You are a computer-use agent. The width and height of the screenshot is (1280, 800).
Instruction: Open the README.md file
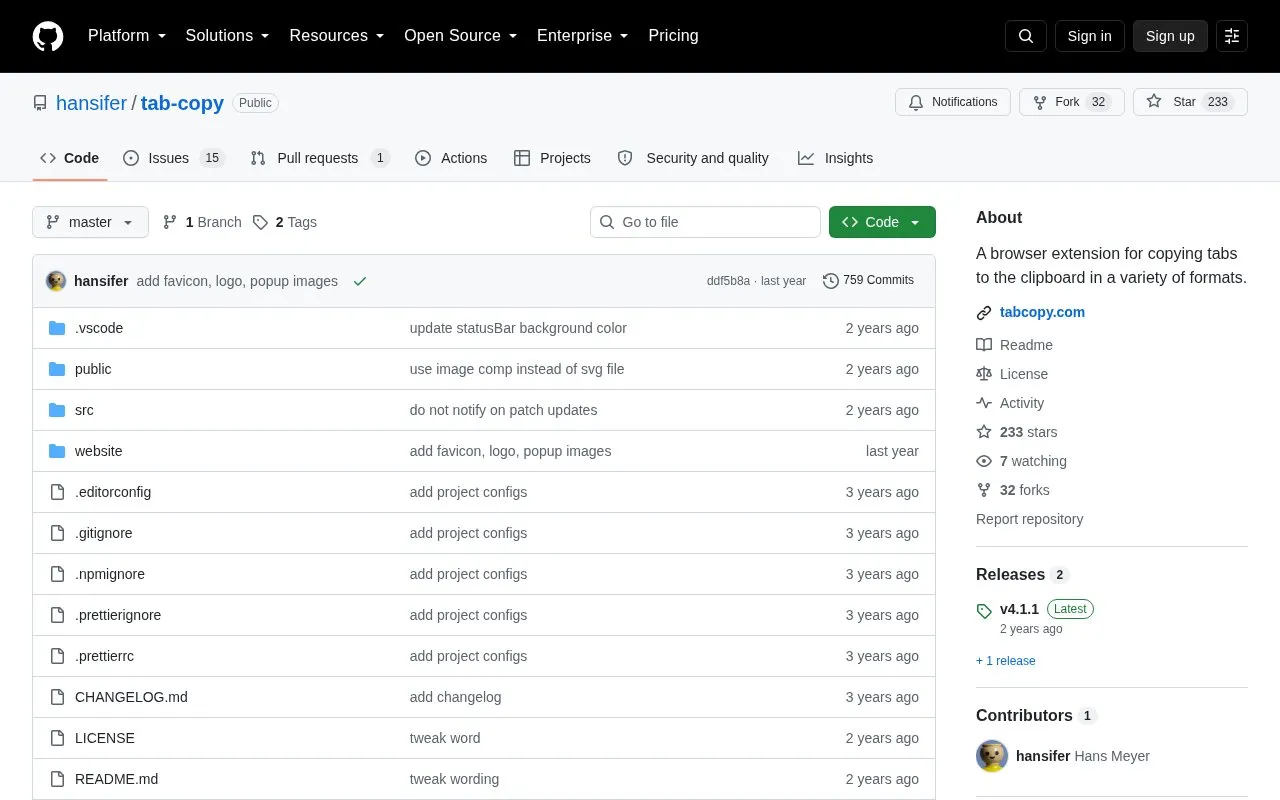coord(116,779)
